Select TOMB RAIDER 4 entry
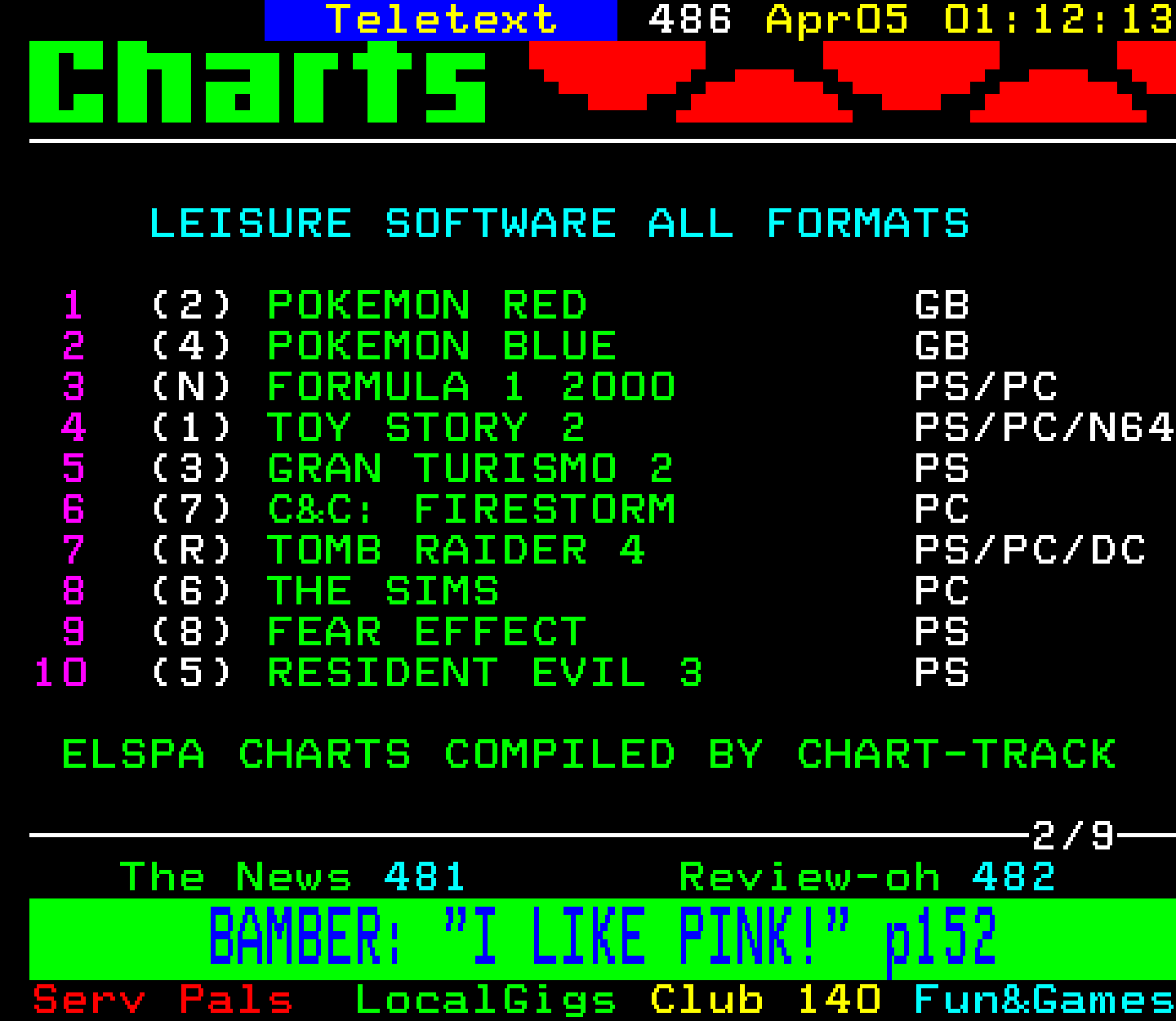1176x1021 pixels. [x=457, y=551]
